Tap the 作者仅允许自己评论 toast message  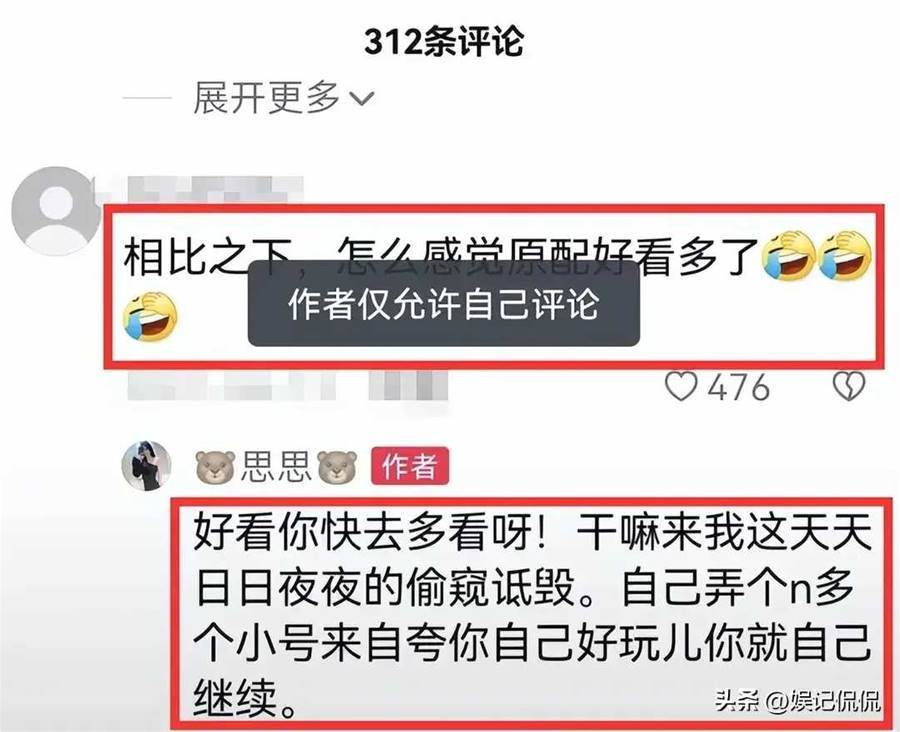(x=444, y=304)
